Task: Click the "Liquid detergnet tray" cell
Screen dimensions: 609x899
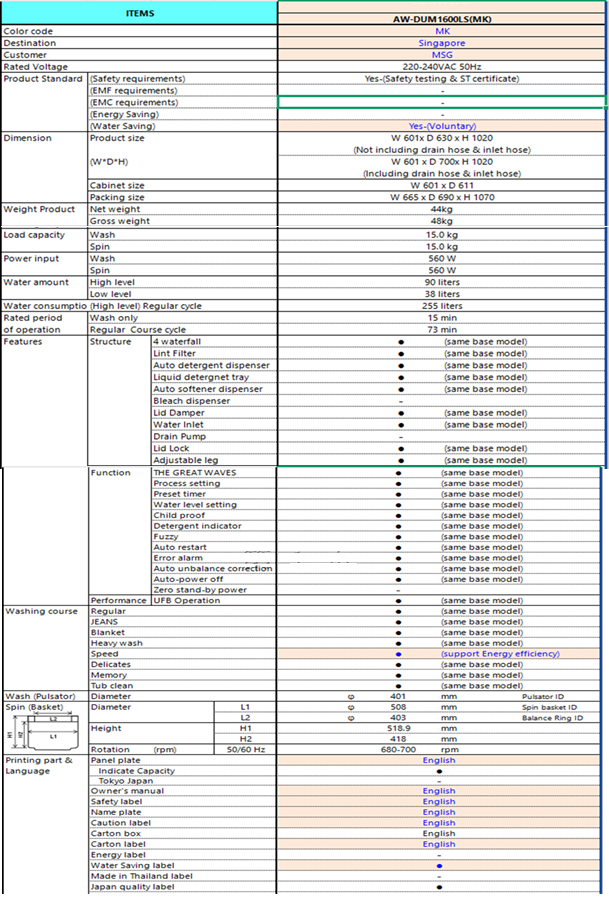Action: [214, 377]
